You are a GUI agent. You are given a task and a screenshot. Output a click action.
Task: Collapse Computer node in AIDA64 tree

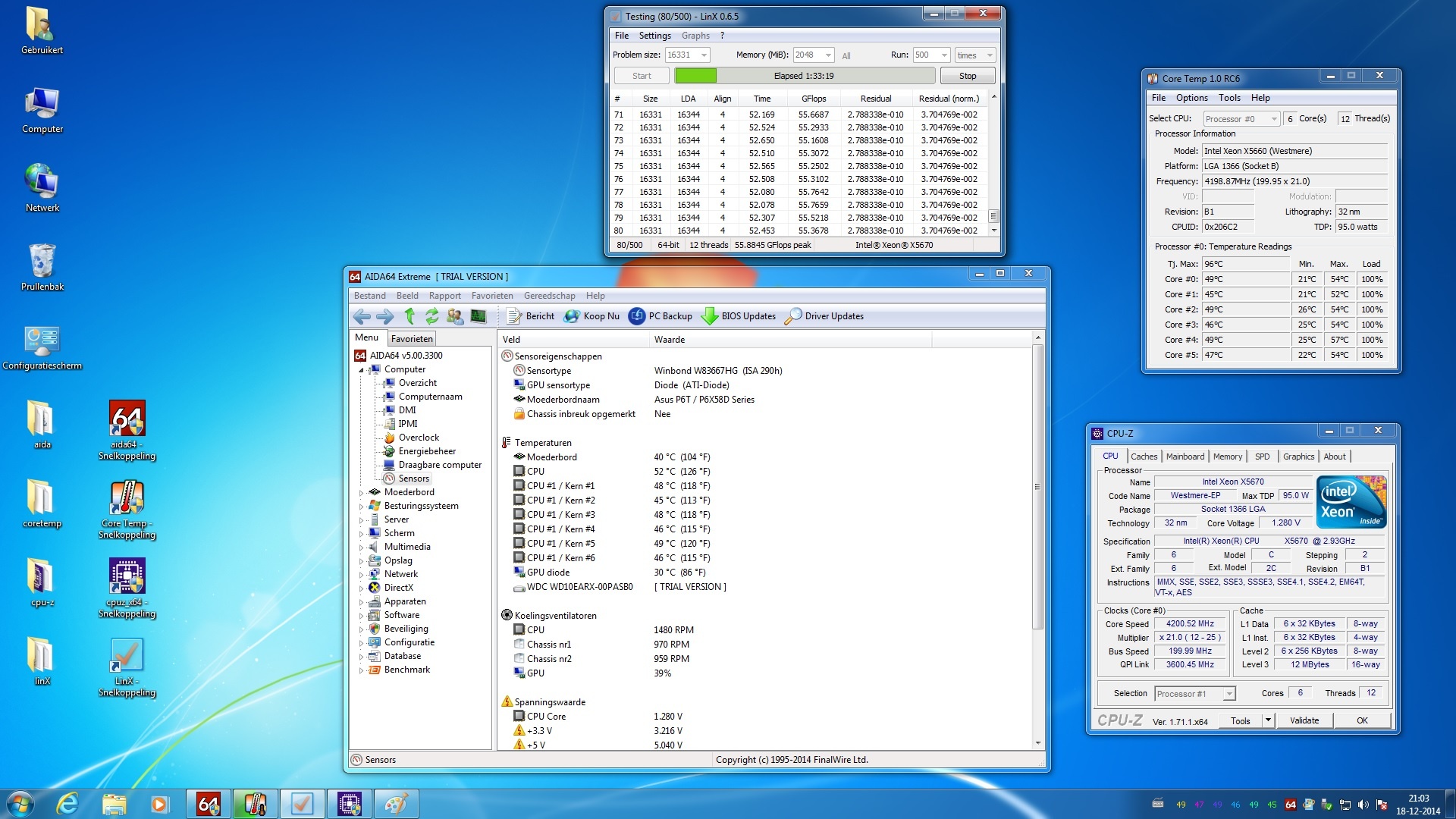pyautogui.click(x=361, y=370)
